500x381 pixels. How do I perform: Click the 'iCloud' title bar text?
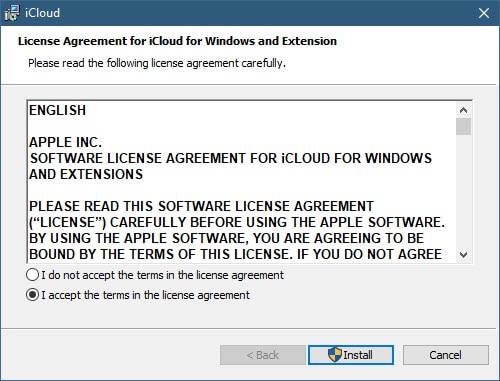coord(42,13)
